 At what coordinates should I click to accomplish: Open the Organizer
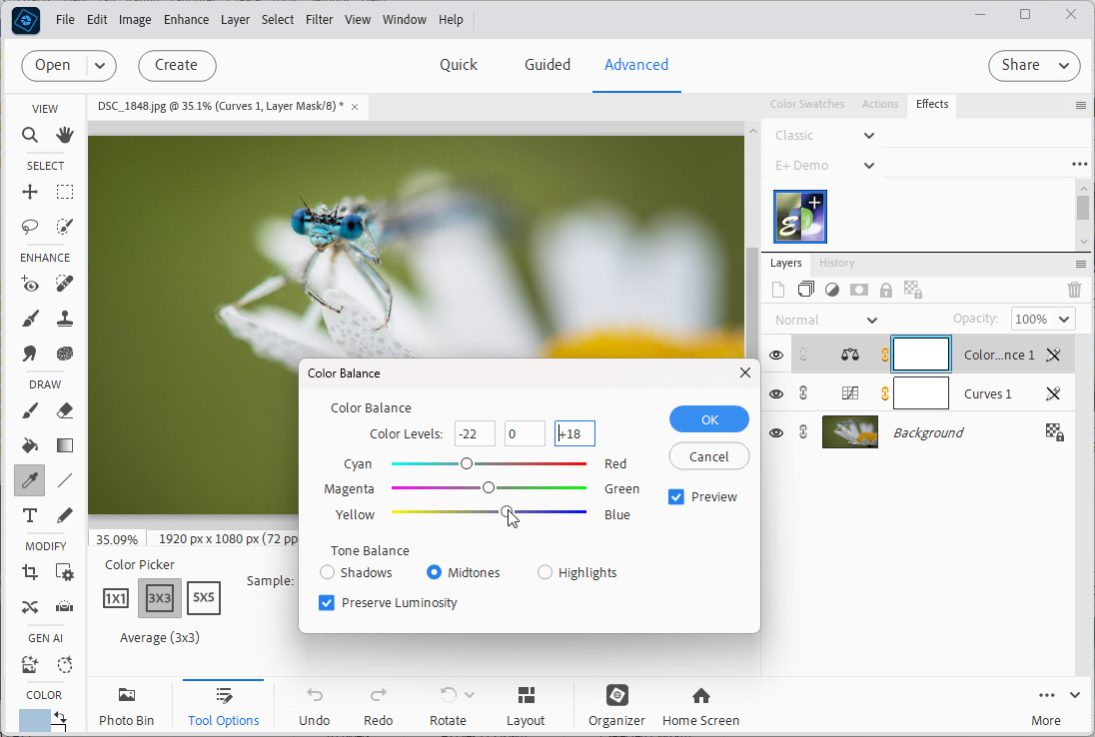(x=617, y=706)
